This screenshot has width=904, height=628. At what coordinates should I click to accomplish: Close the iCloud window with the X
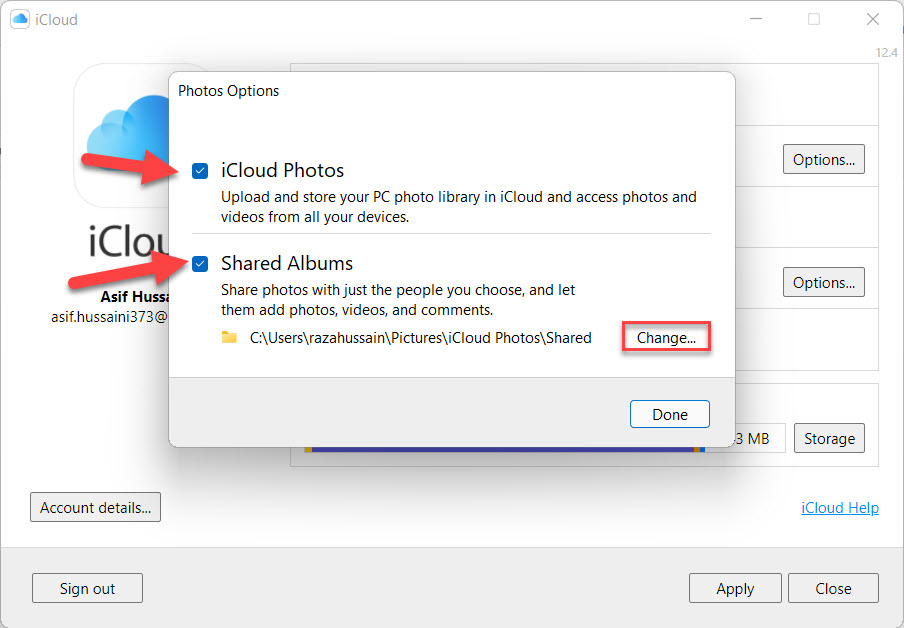[873, 19]
